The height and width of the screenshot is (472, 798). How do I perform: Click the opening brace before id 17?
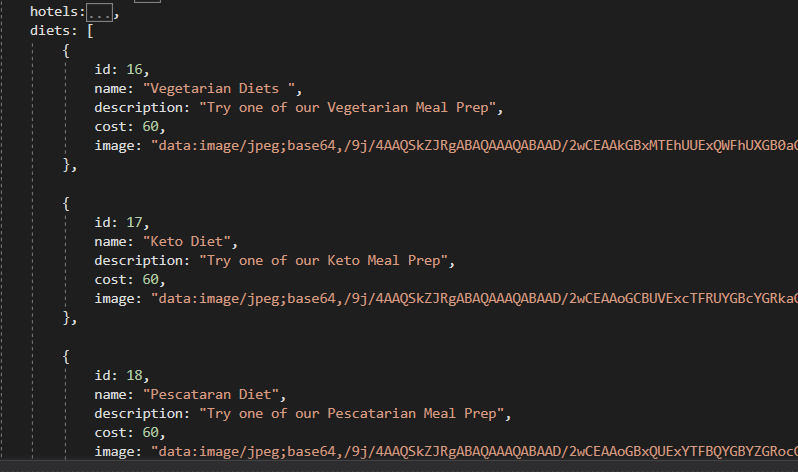(66, 204)
